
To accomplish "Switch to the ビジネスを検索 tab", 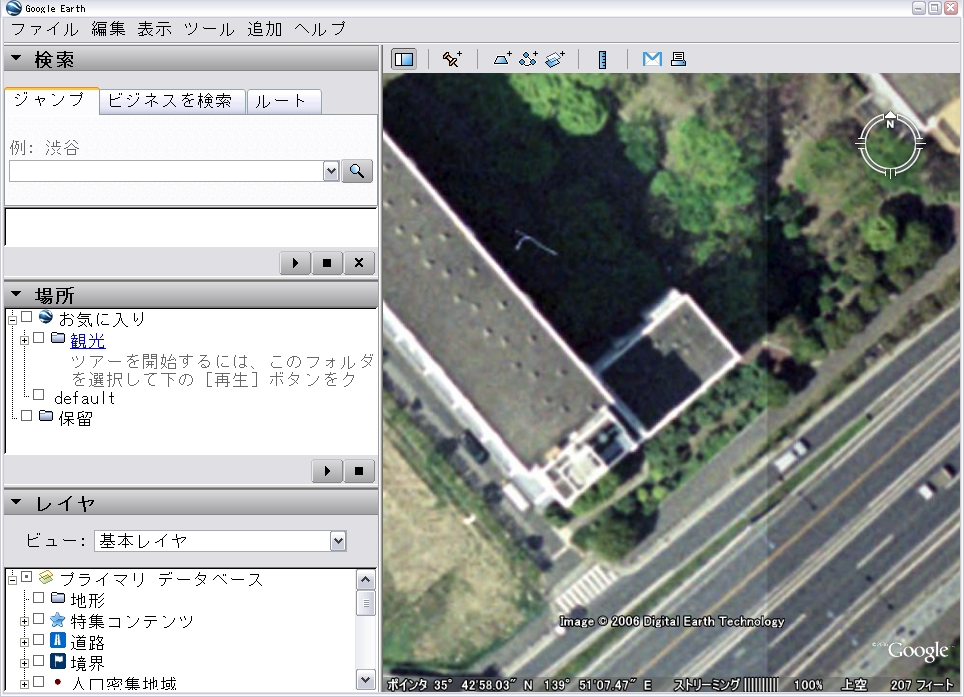I will (x=171, y=101).
